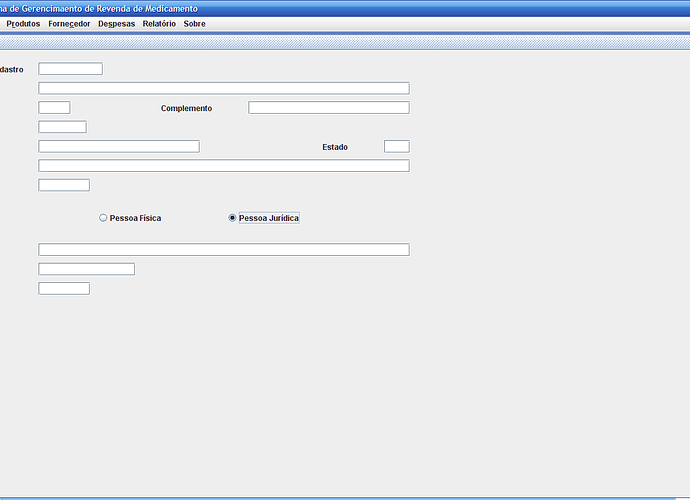Open the Produtos menu

coord(23,24)
